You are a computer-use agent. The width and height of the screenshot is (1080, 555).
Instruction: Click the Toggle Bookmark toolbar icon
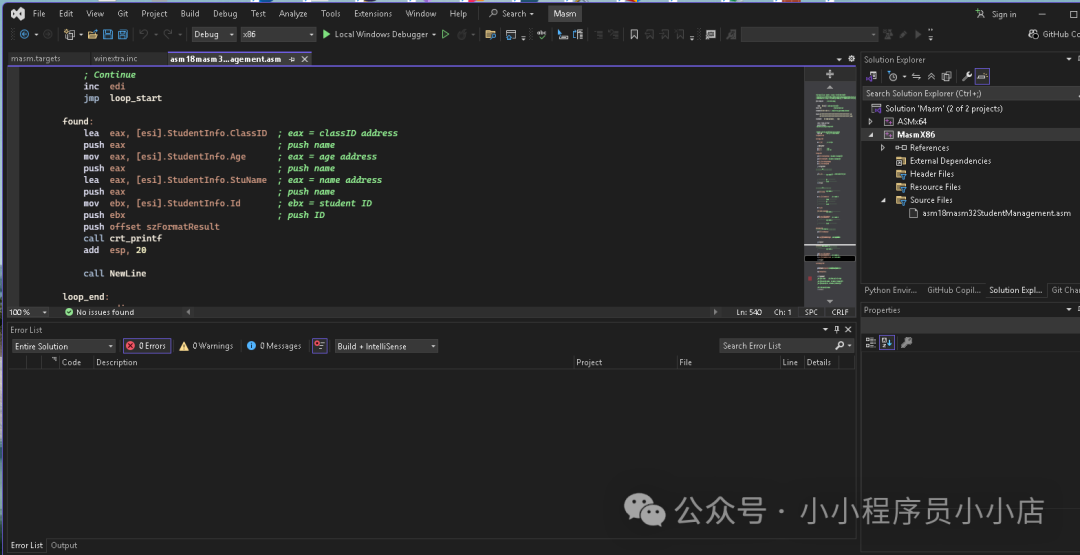633,34
